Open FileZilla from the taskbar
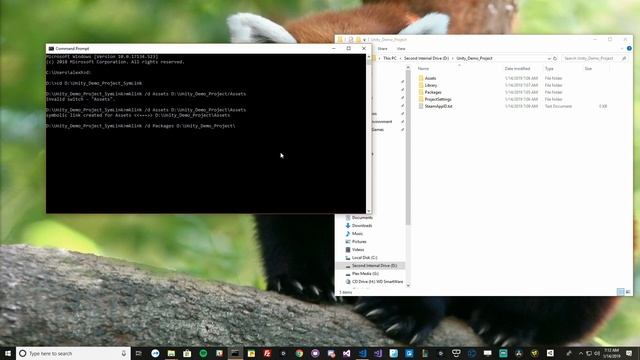The image size is (640, 360). coord(267,353)
